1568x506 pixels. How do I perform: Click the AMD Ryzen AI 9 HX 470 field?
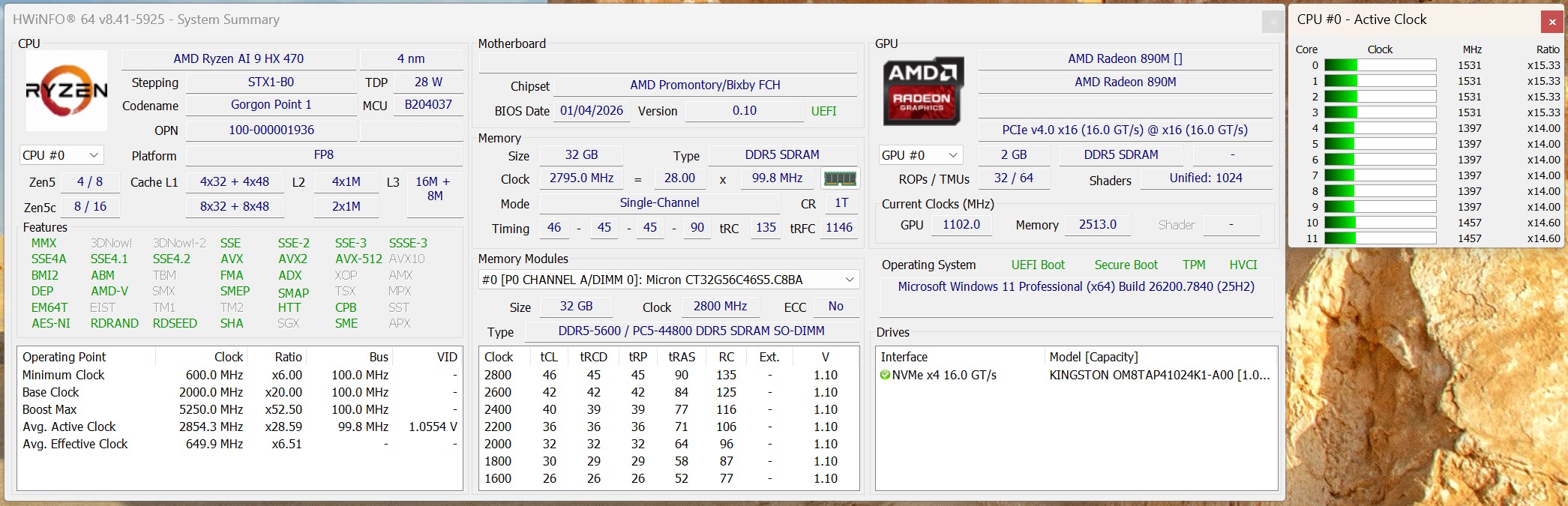coord(238,58)
